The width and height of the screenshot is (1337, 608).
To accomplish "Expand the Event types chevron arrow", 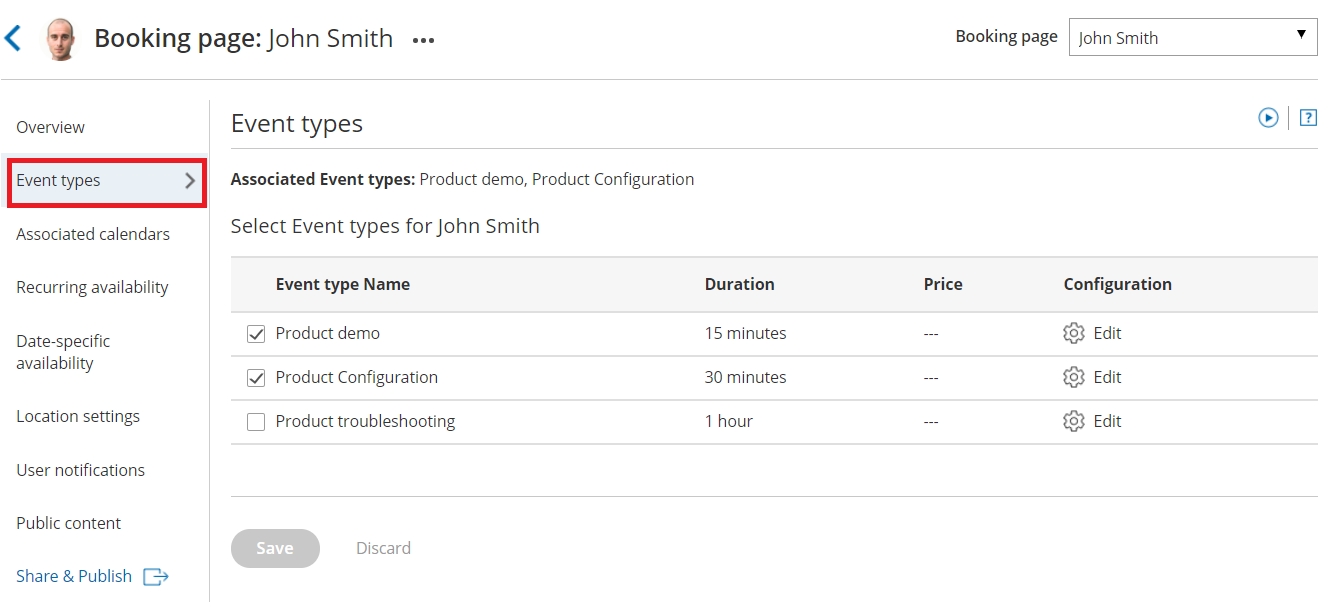I will tap(190, 181).
